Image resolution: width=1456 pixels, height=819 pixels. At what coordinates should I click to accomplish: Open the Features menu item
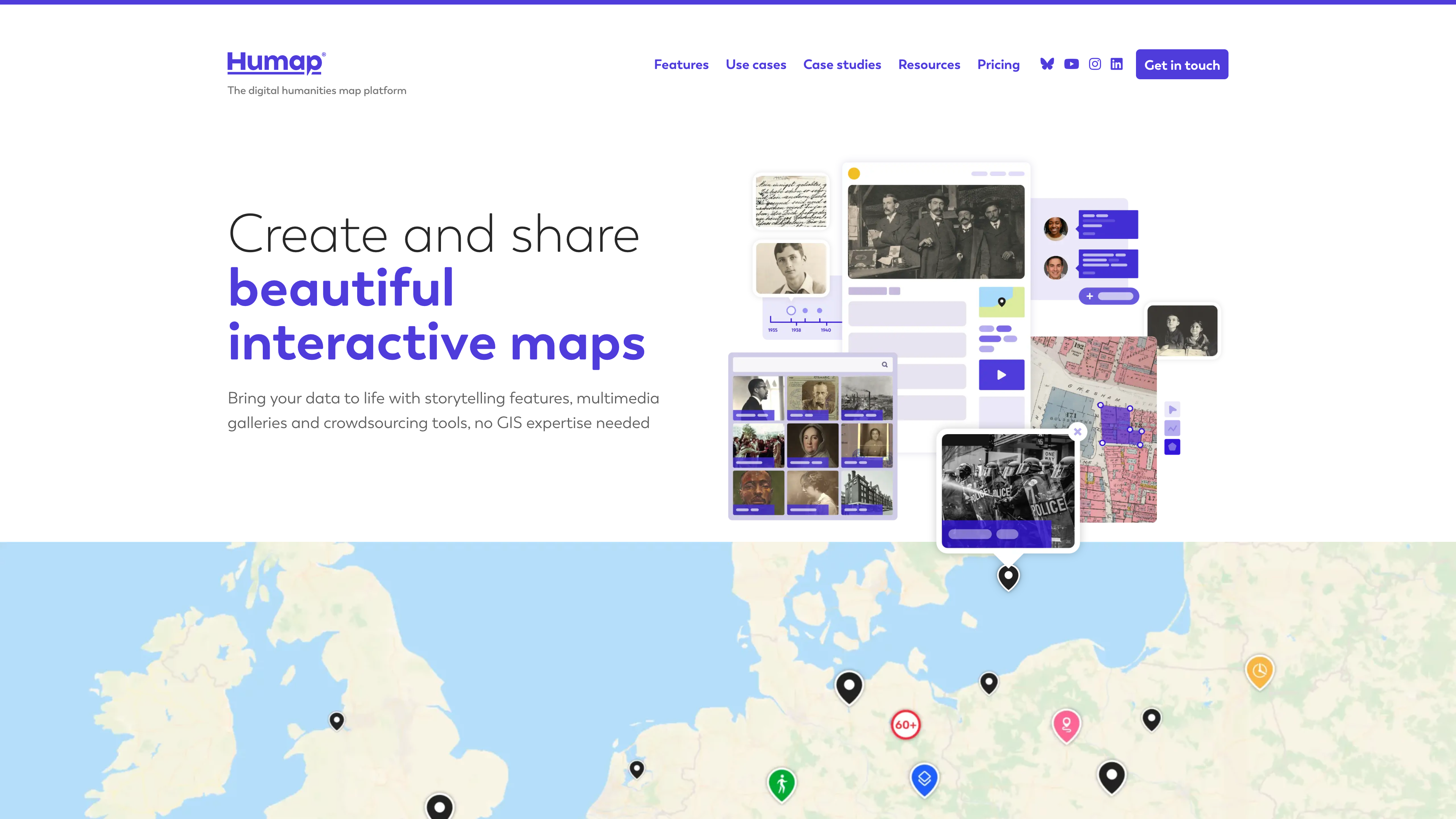681,64
